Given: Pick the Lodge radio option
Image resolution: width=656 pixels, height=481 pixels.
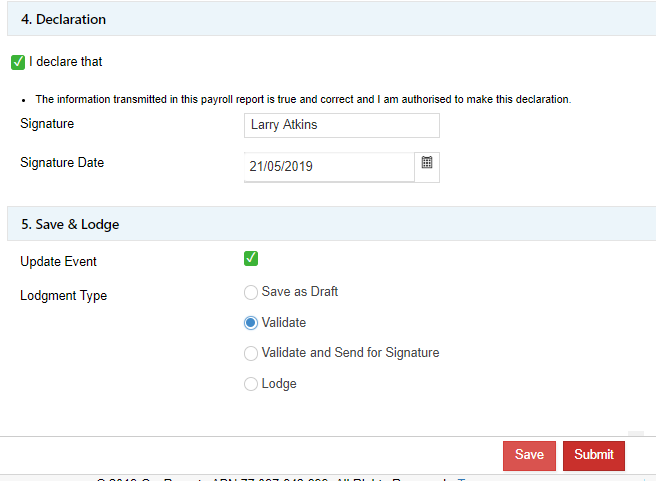Looking at the screenshot, I should (x=251, y=384).
